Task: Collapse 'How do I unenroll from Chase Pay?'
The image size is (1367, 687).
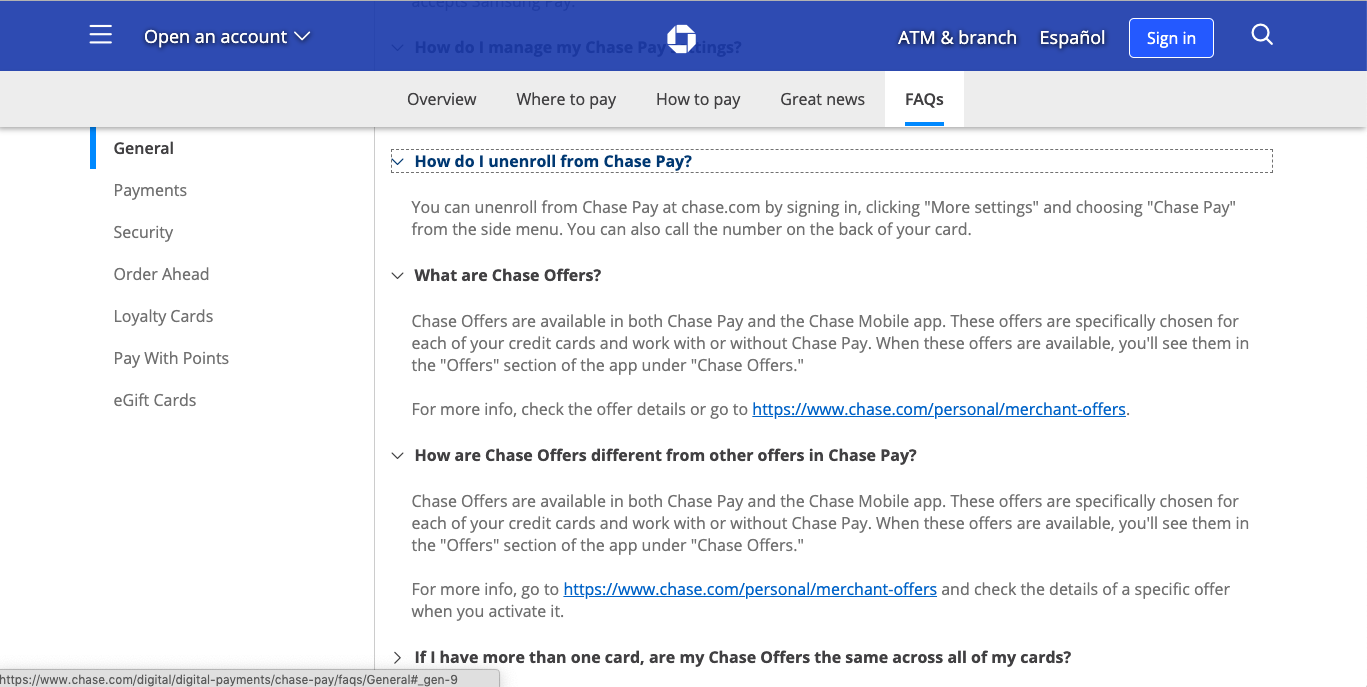Action: (831, 161)
